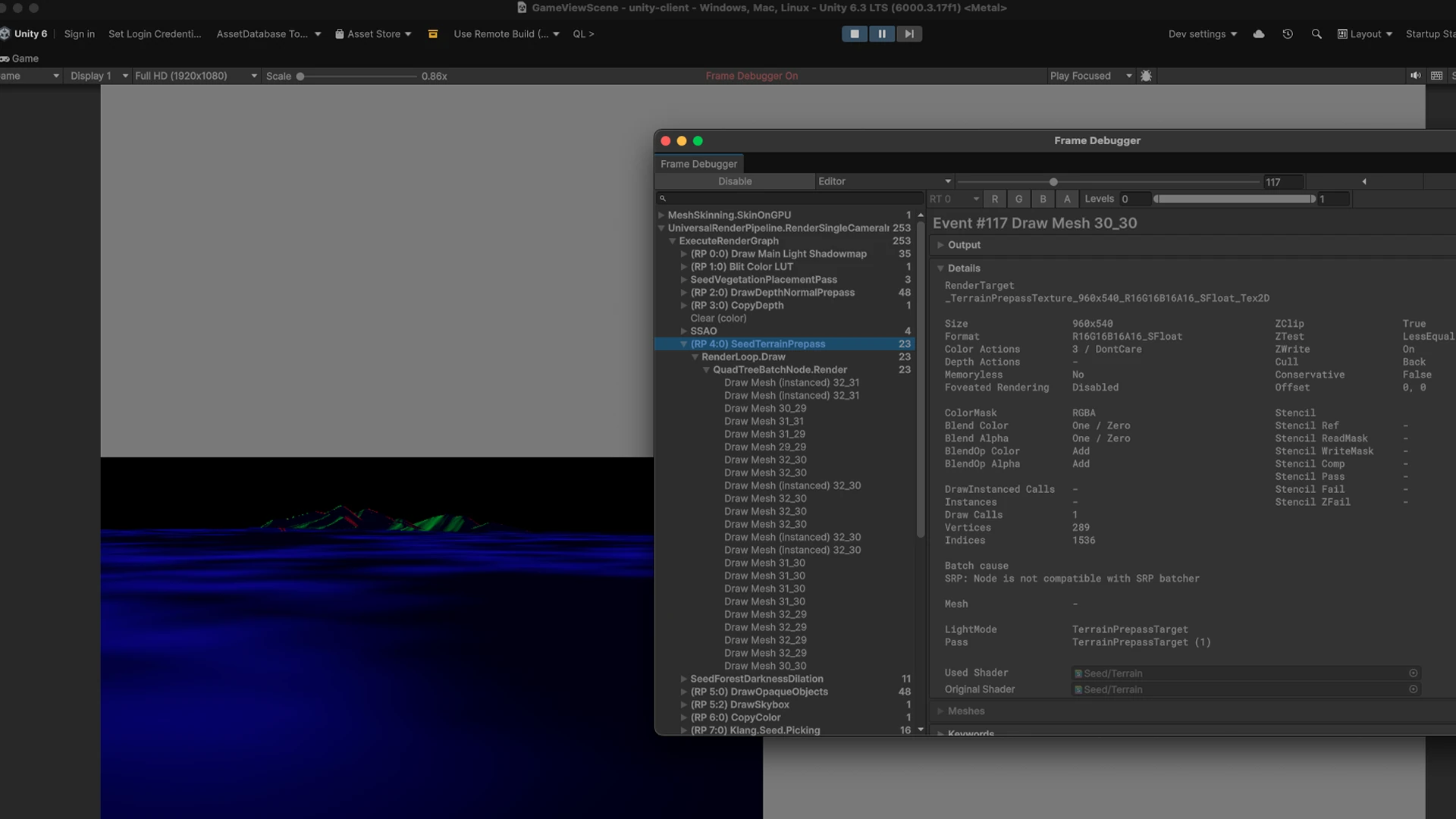
Task: Open the undo history clock icon
Action: (x=1288, y=34)
